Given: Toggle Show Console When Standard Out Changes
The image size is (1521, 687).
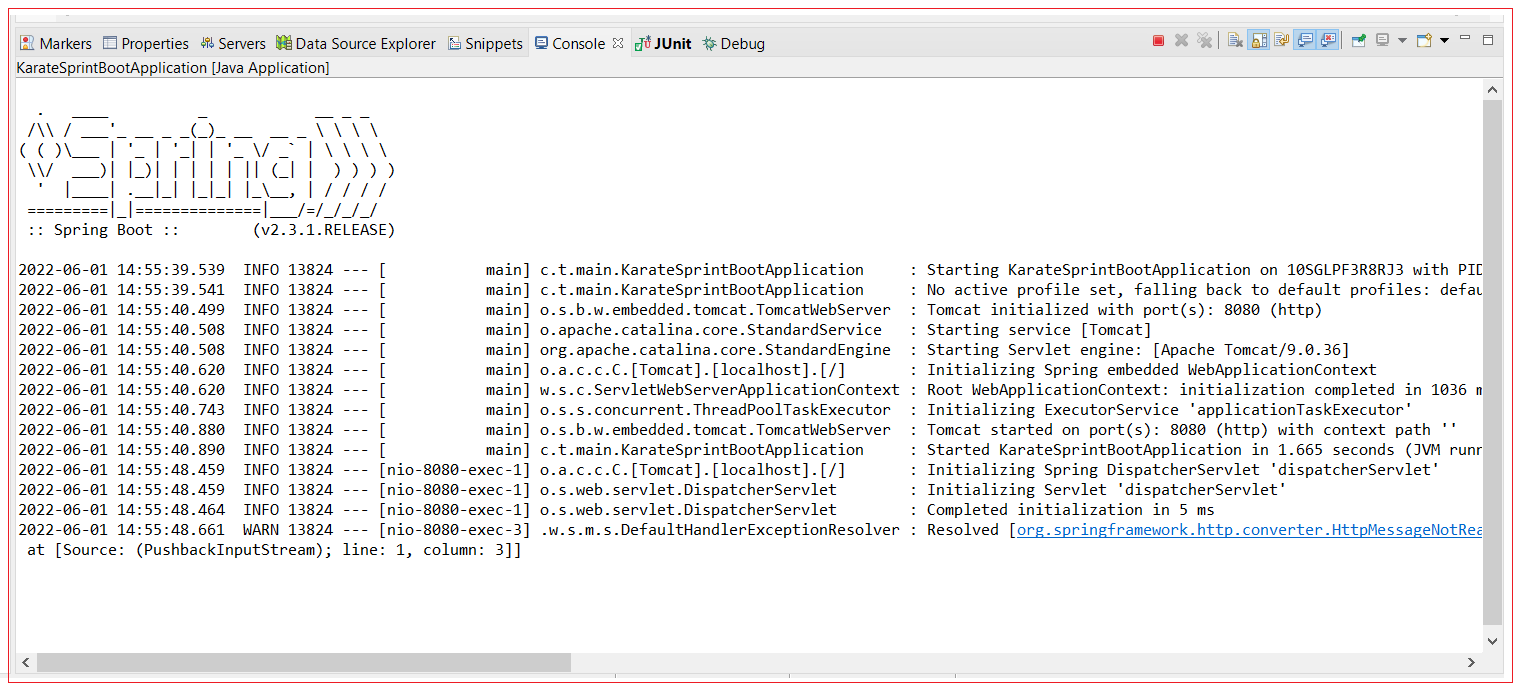Looking at the screenshot, I should point(1304,41).
